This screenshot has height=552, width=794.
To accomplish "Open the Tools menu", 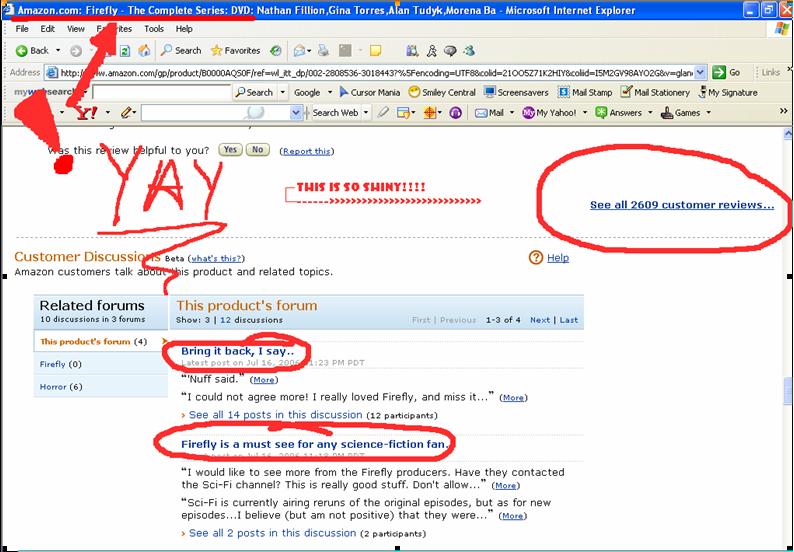I will pyautogui.click(x=153, y=29).
